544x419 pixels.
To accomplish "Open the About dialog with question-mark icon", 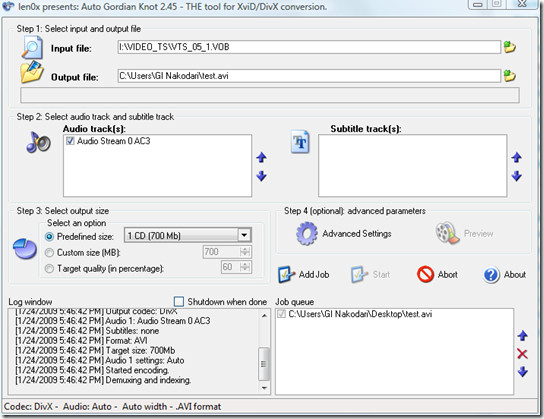I will 491,275.
